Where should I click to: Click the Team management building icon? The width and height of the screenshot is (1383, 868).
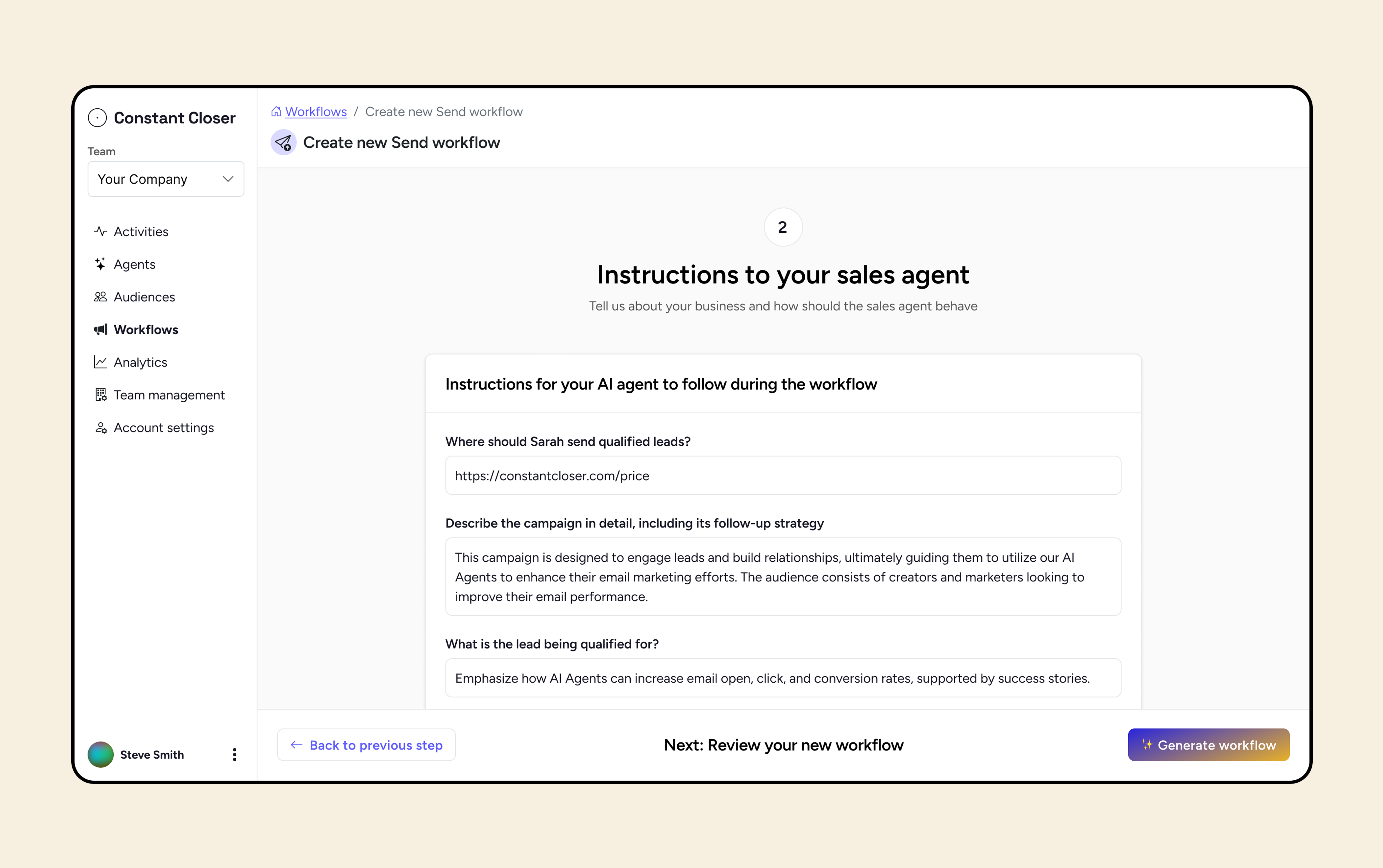100,395
